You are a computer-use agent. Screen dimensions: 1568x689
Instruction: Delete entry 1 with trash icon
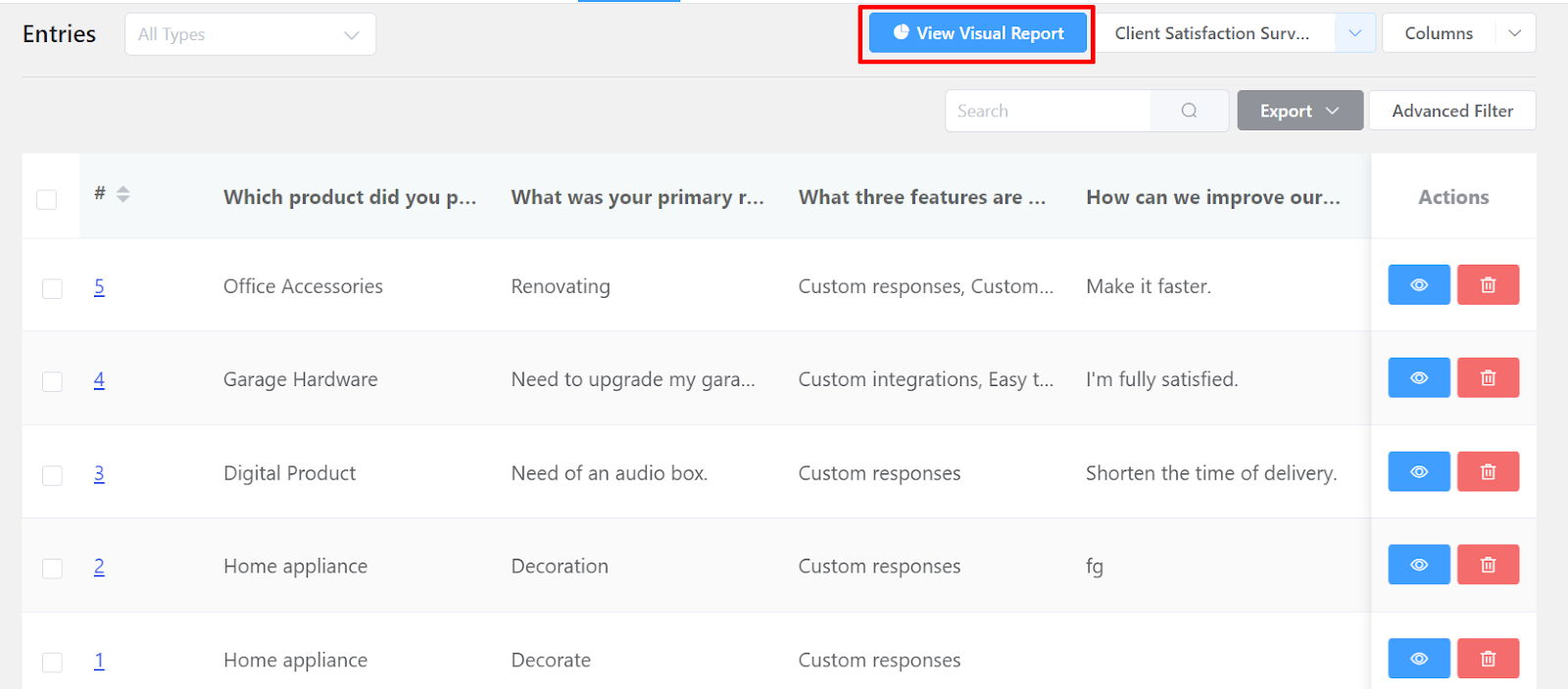1488,659
